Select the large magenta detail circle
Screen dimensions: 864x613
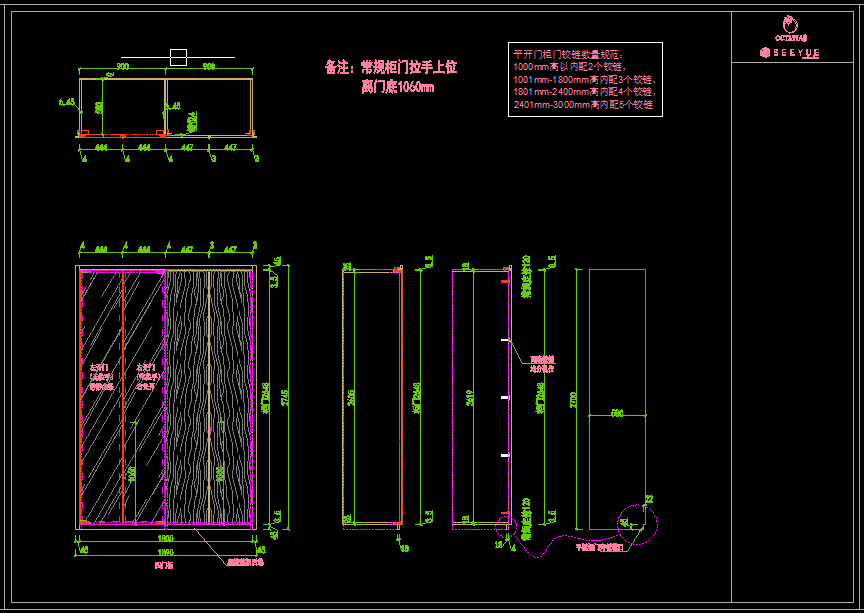point(637,524)
